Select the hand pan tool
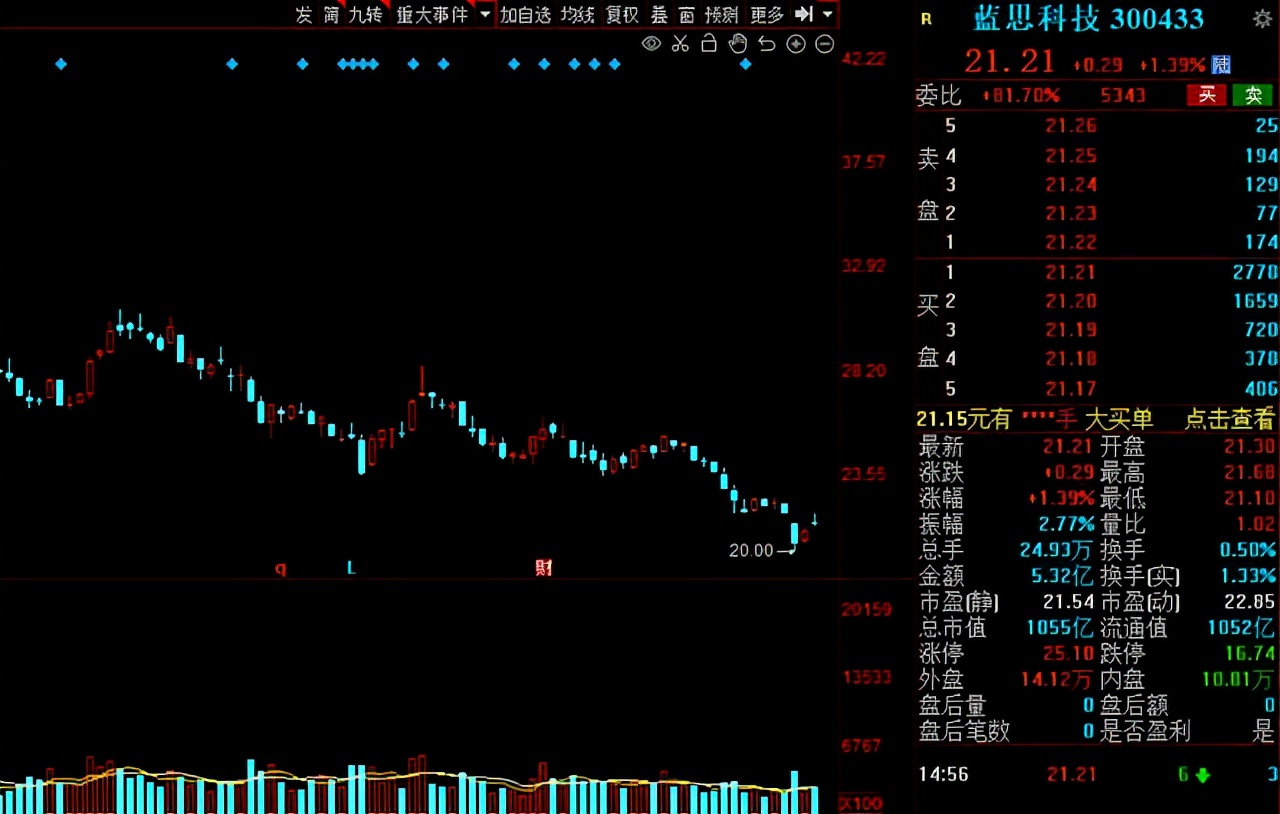Image resolution: width=1280 pixels, height=814 pixels. [x=738, y=43]
